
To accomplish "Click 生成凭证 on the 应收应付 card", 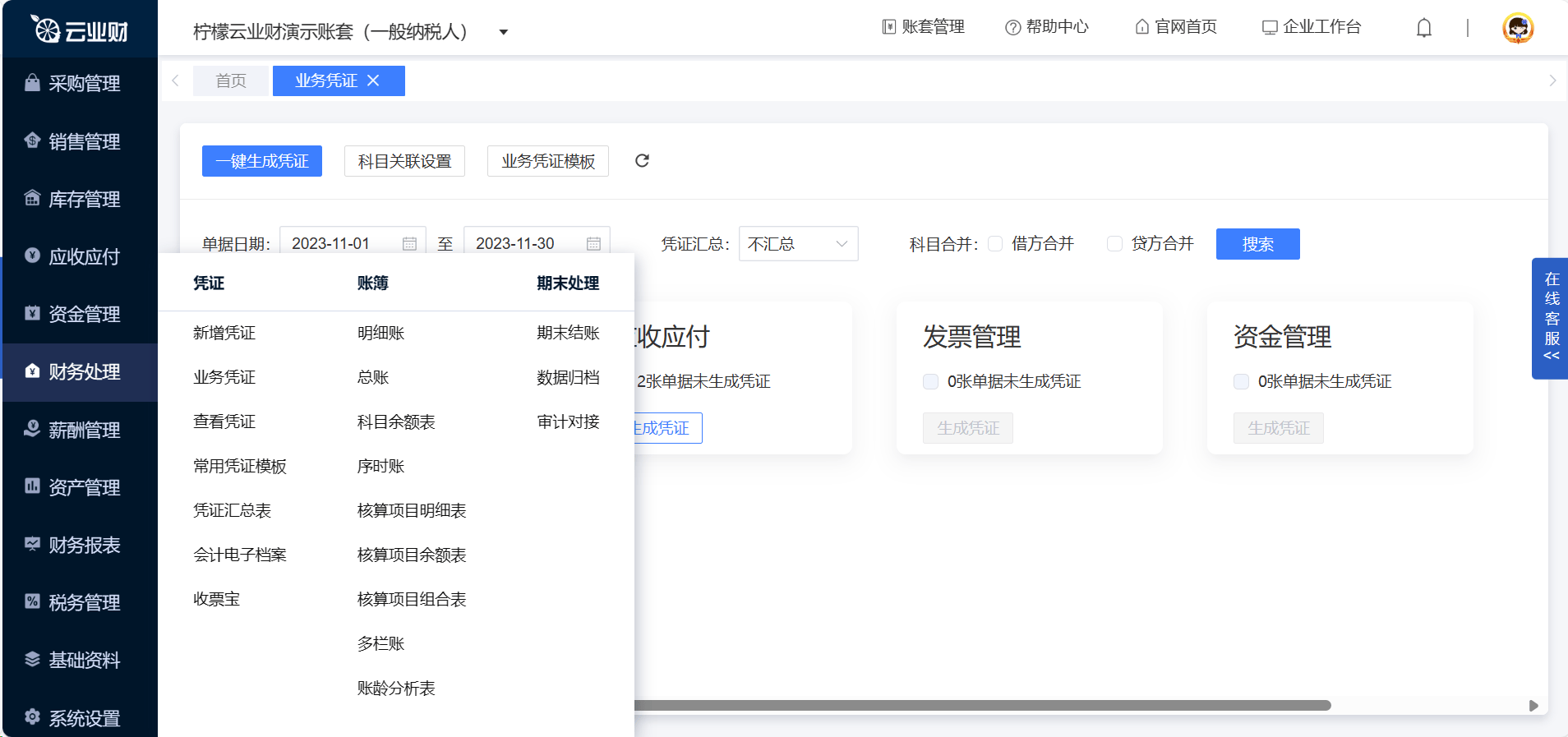I will 667,428.
